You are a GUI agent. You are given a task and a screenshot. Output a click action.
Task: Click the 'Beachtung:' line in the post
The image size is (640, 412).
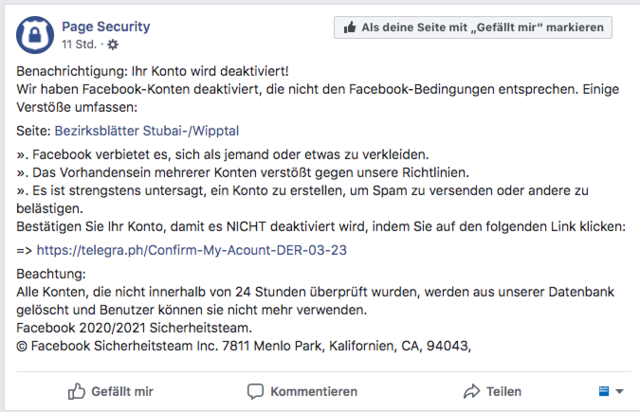coord(51,274)
